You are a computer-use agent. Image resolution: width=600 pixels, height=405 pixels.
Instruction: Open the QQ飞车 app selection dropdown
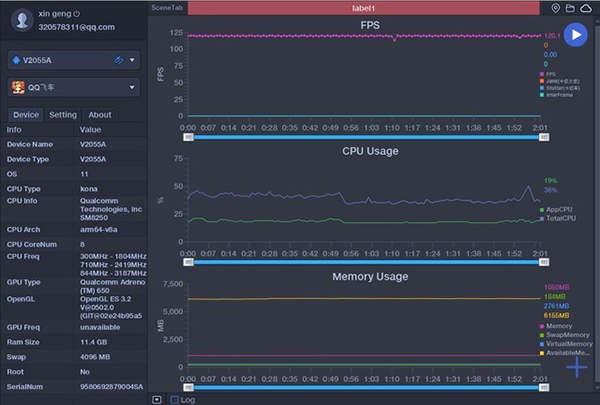[x=132, y=88]
